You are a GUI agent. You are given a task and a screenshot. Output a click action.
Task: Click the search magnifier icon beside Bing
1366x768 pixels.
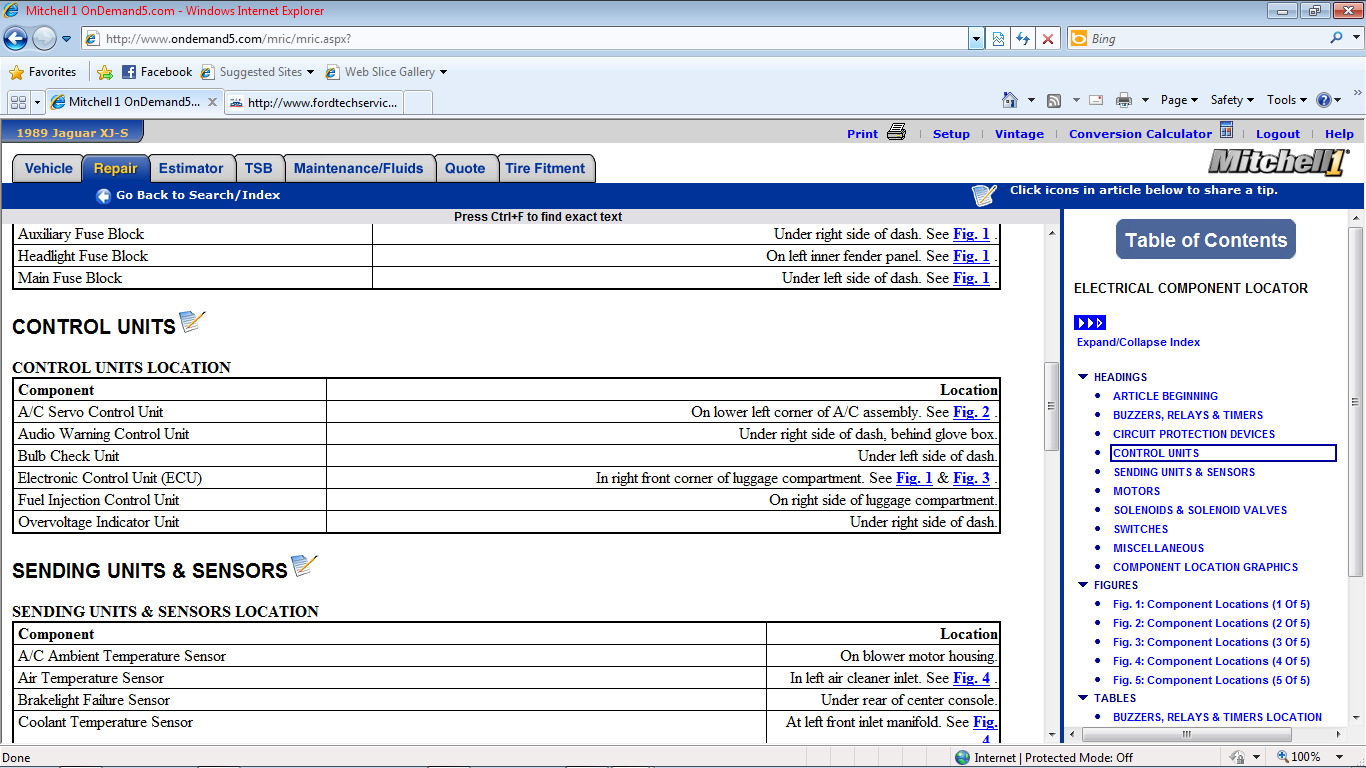tap(1336, 38)
